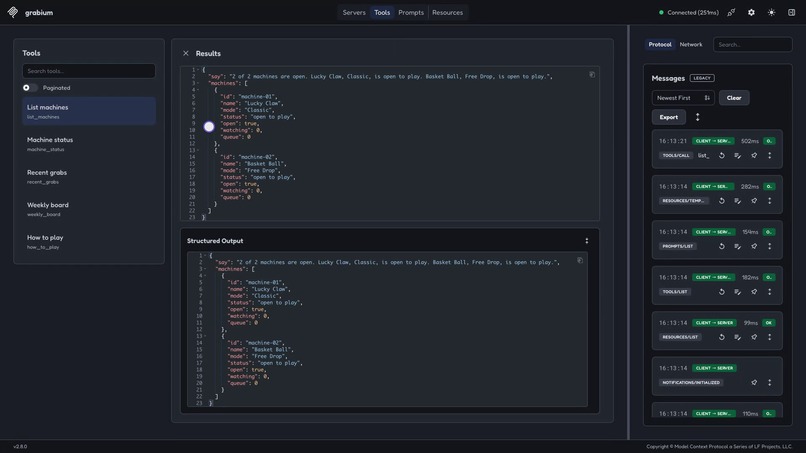Select the Recent grabs tool
806x453 pixels.
point(88,176)
